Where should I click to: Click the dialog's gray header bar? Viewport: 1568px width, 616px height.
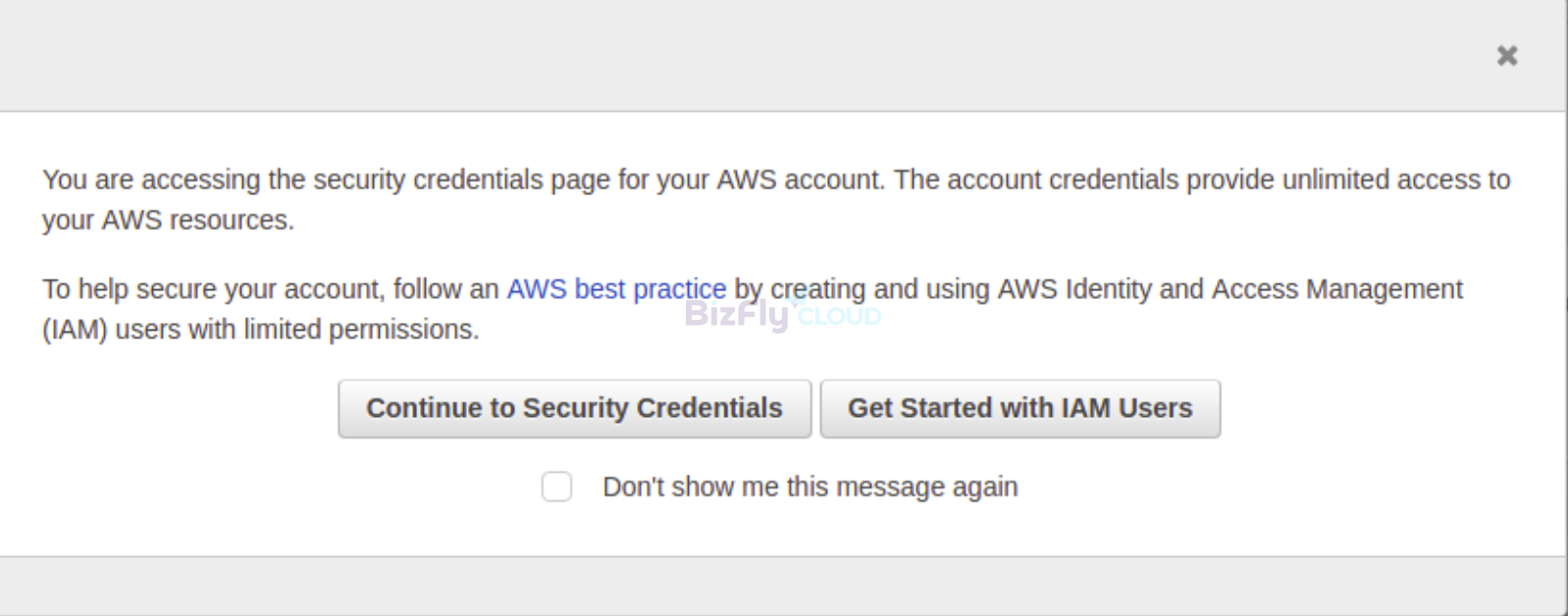(746, 56)
